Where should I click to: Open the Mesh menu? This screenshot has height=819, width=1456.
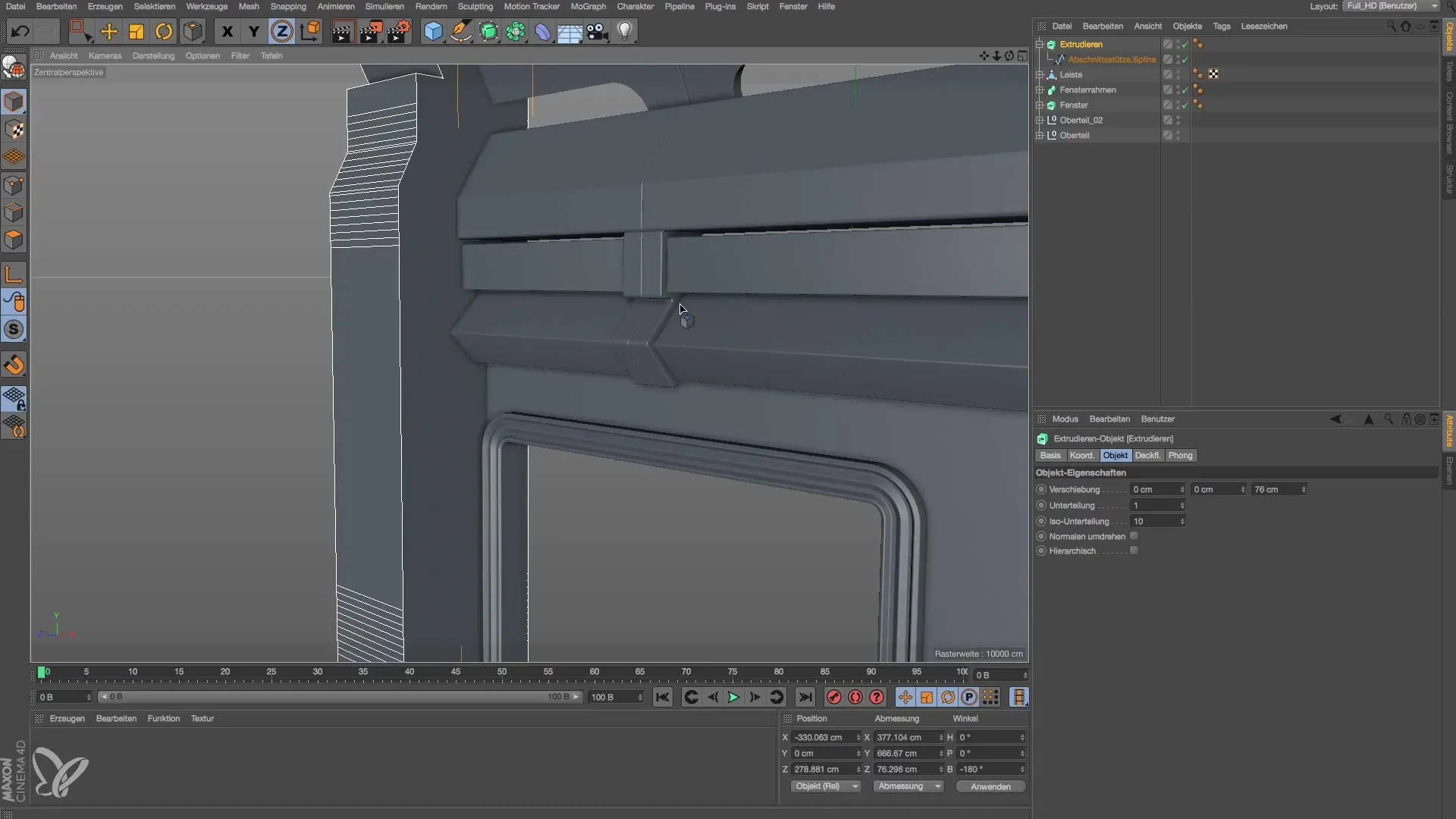coord(249,6)
